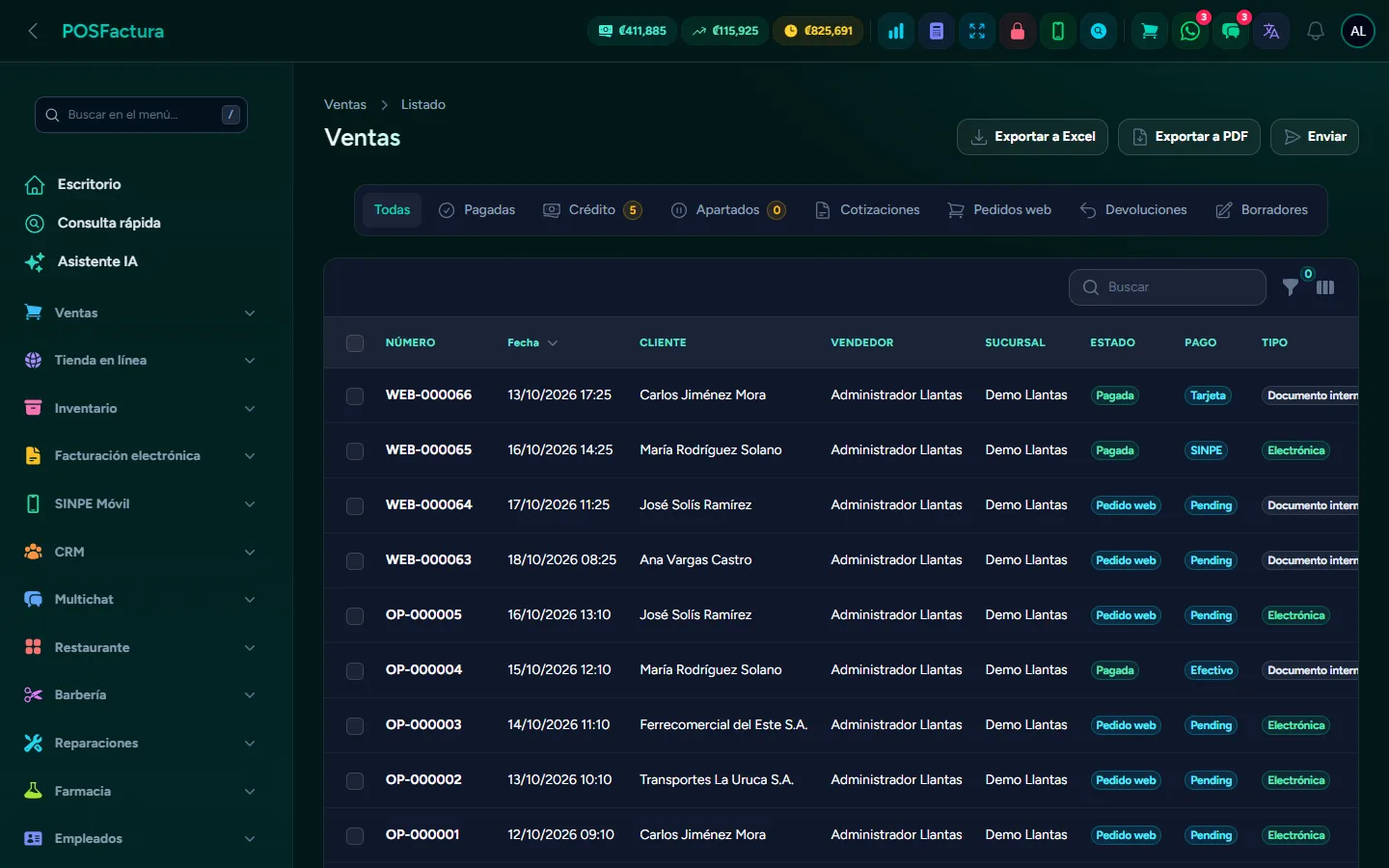Click the red lock icon

(x=1018, y=31)
